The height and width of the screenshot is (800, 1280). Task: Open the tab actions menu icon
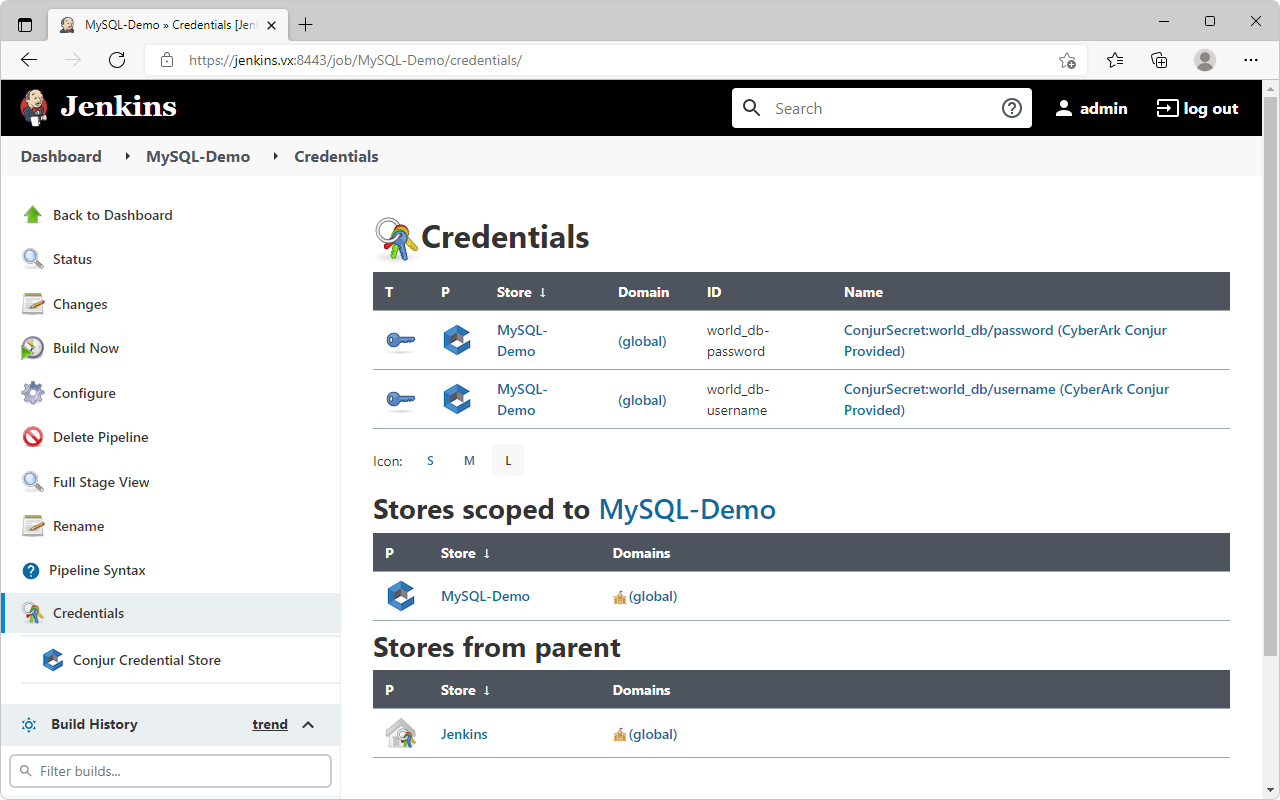25,24
